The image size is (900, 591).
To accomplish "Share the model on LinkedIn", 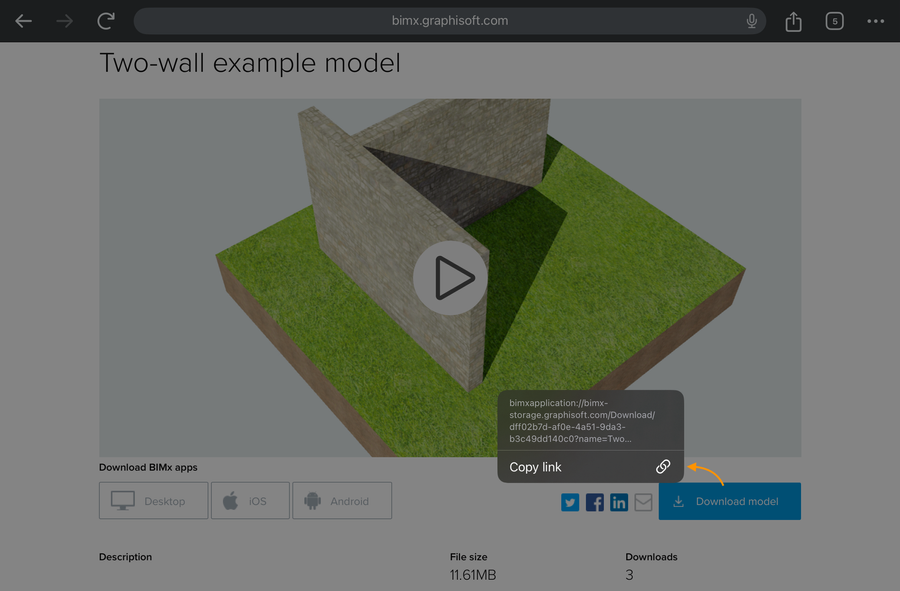I will click(619, 503).
